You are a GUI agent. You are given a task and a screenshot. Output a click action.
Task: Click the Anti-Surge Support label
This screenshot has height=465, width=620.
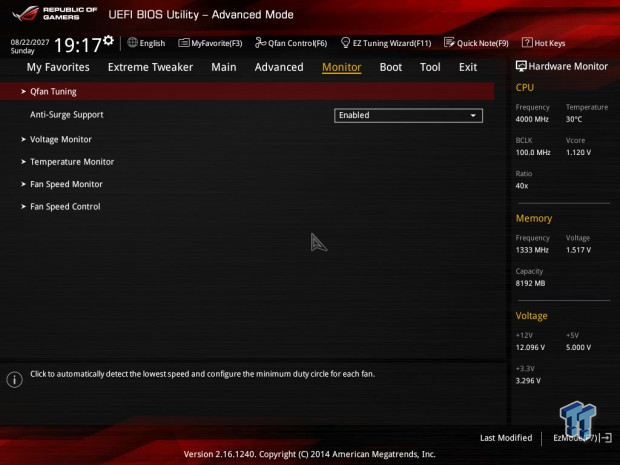(x=66, y=115)
